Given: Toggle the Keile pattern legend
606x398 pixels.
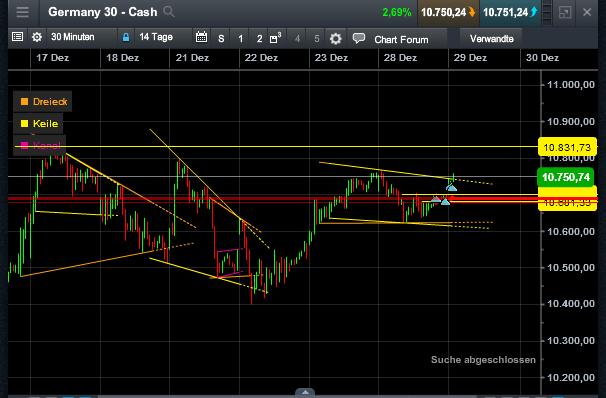Looking at the screenshot, I should click(x=38, y=124).
